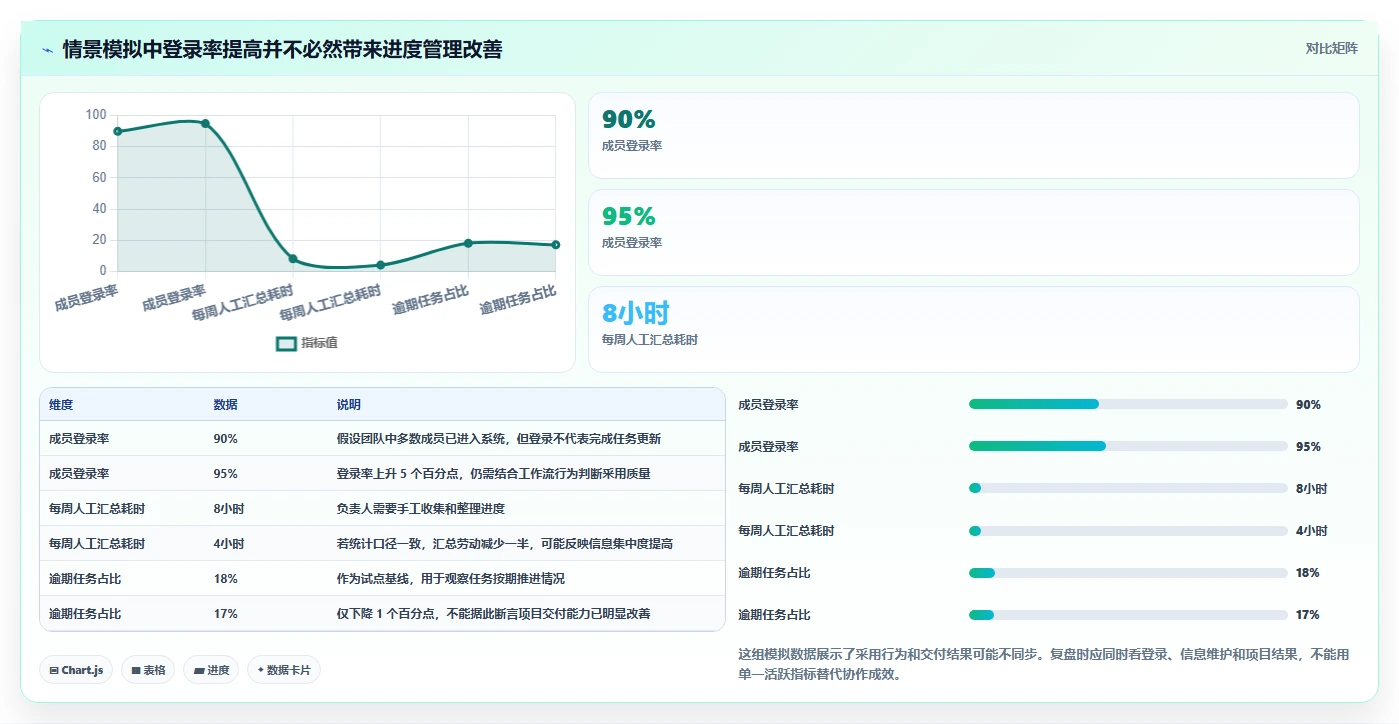Click the 表格 chip
This screenshot has height=724, width=1399.
pos(148,670)
